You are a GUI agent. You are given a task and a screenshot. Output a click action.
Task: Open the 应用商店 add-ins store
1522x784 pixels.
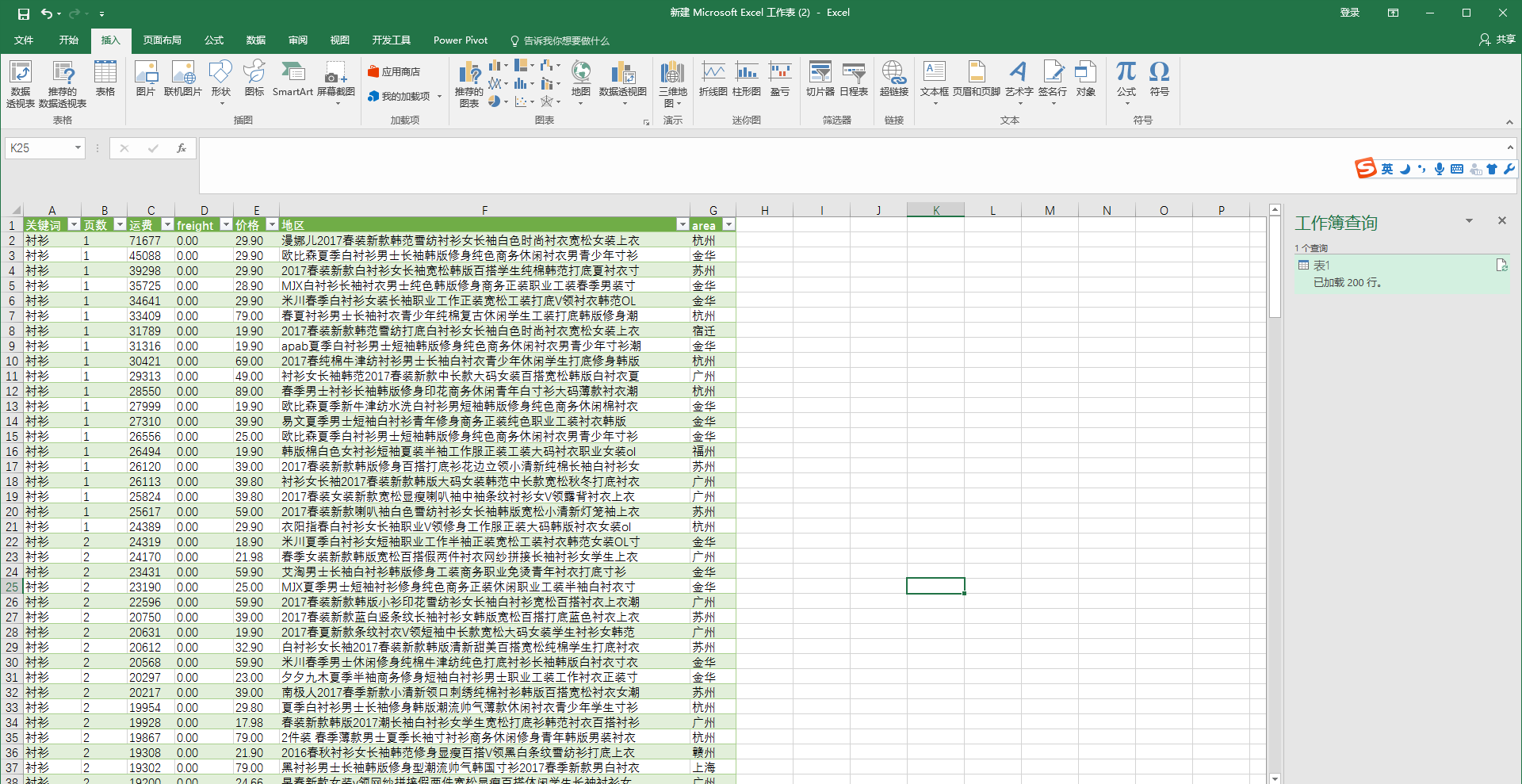tap(394, 72)
